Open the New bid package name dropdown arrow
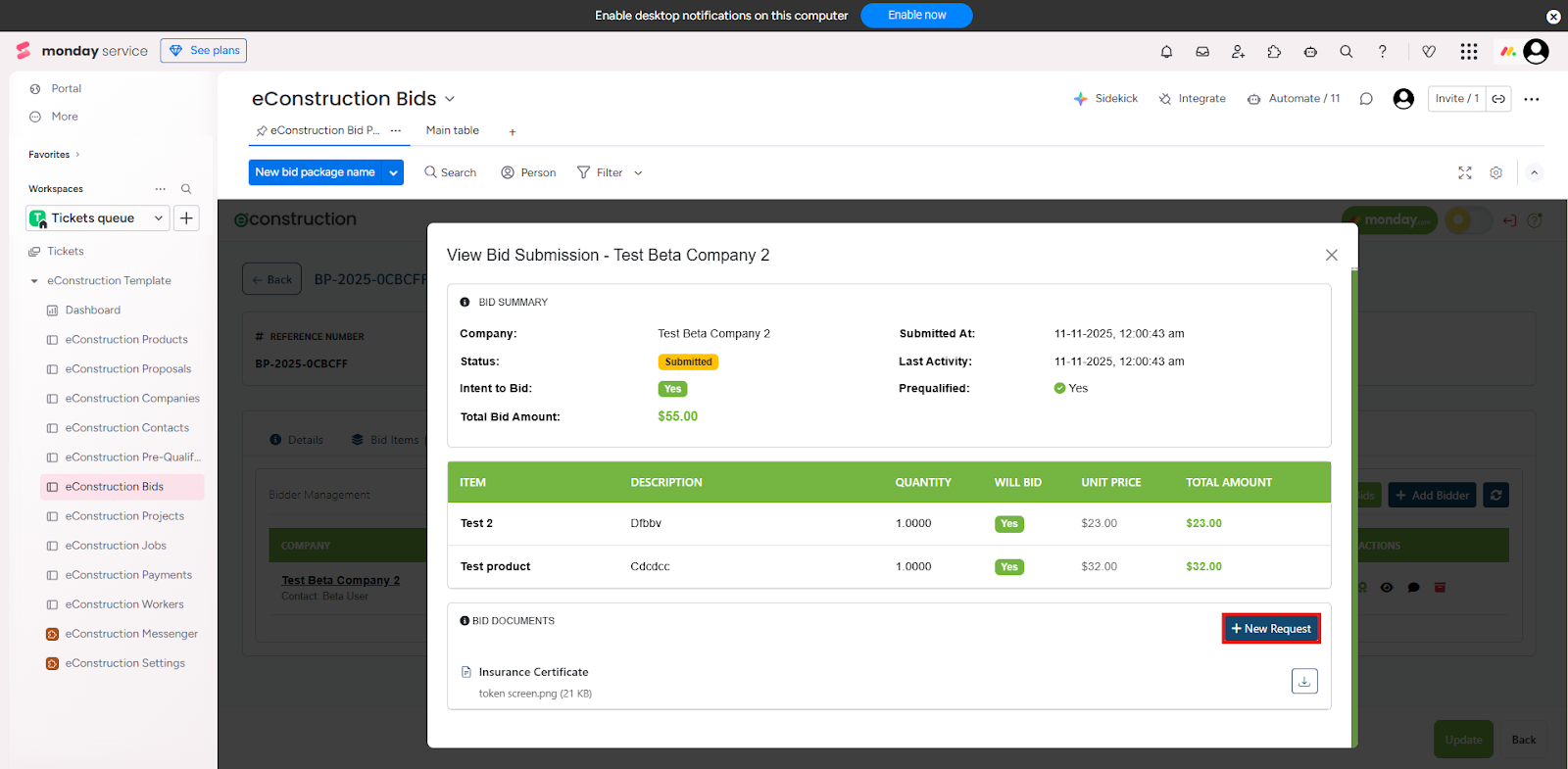 coord(393,172)
